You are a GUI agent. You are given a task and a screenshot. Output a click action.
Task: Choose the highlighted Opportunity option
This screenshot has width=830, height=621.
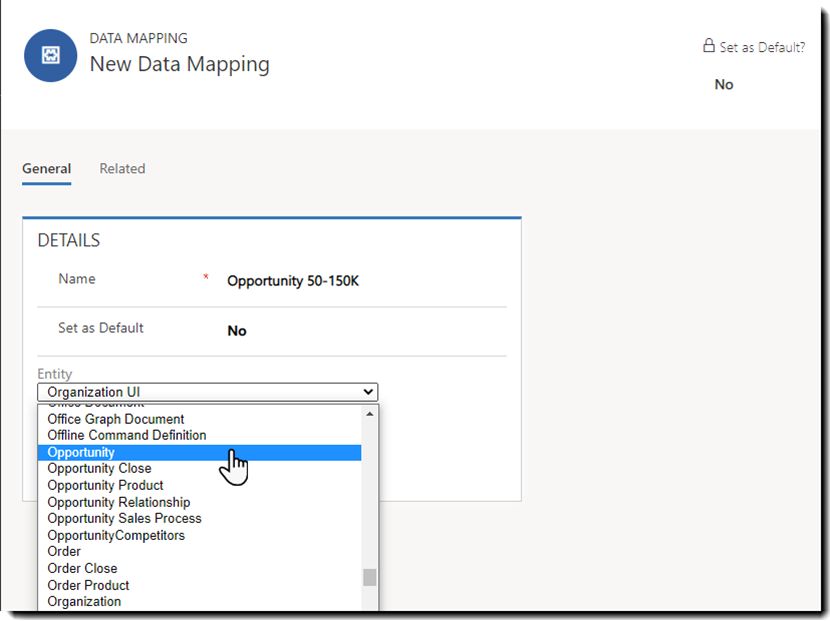coord(200,453)
